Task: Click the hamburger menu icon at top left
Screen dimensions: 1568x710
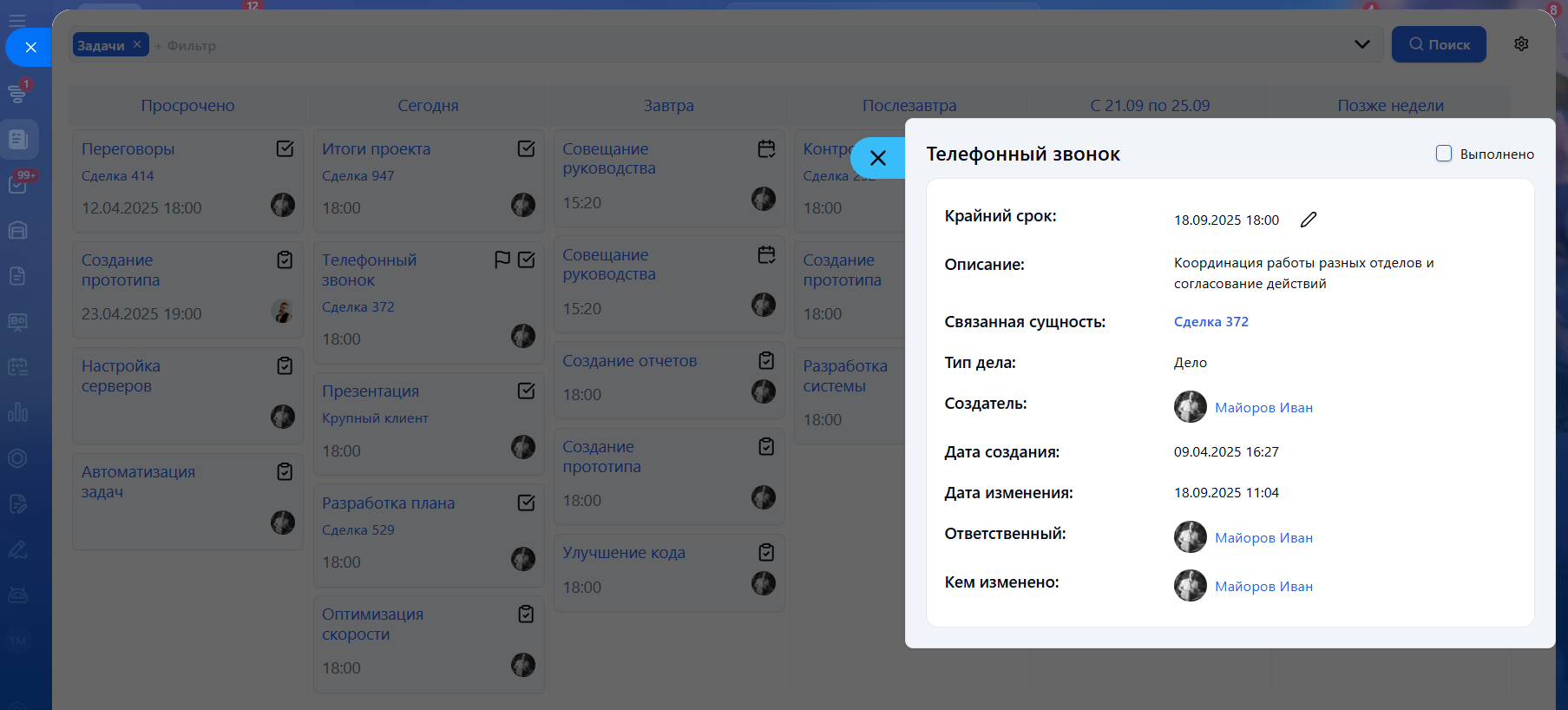Action: (17, 19)
